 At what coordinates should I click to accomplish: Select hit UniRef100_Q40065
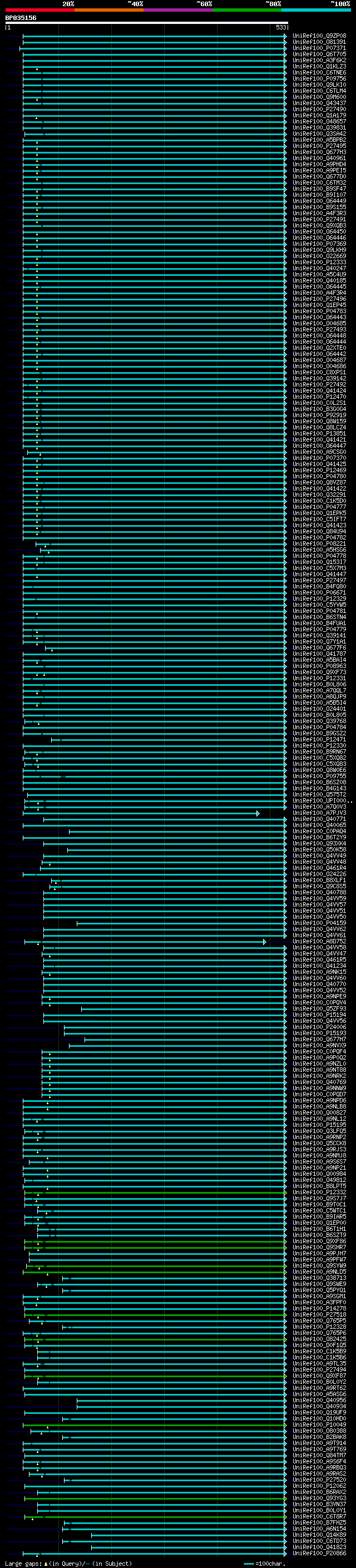coord(319,825)
